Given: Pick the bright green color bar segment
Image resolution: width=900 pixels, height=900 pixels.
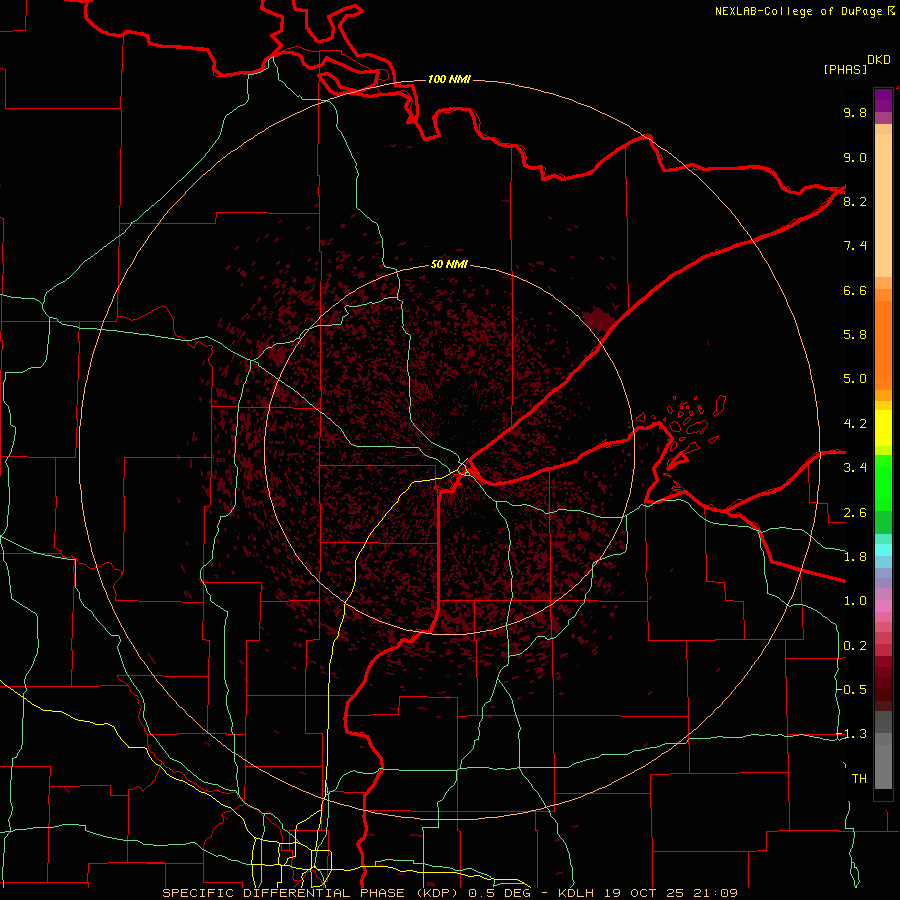Looking at the screenshot, I should pos(883,481).
